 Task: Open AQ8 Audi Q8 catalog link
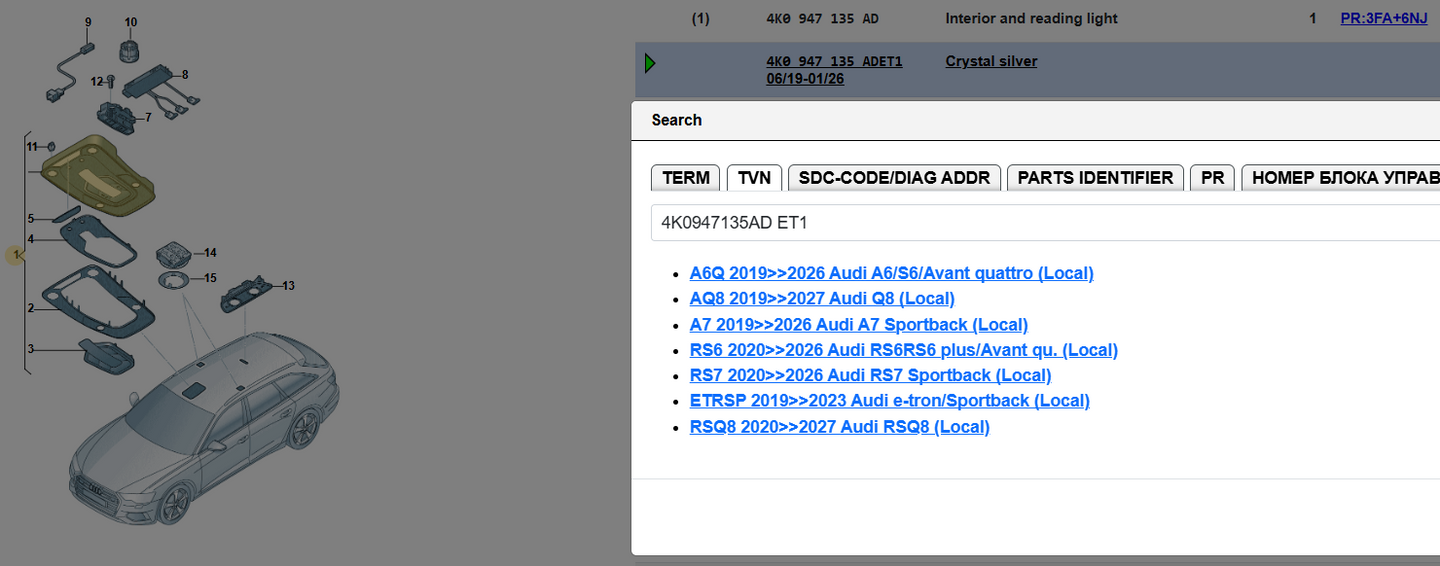pos(822,298)
